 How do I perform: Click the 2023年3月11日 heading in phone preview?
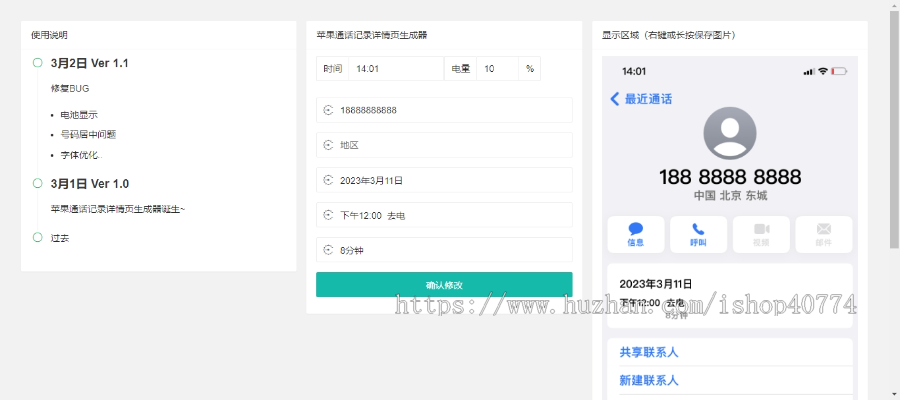tap(655, 284)
